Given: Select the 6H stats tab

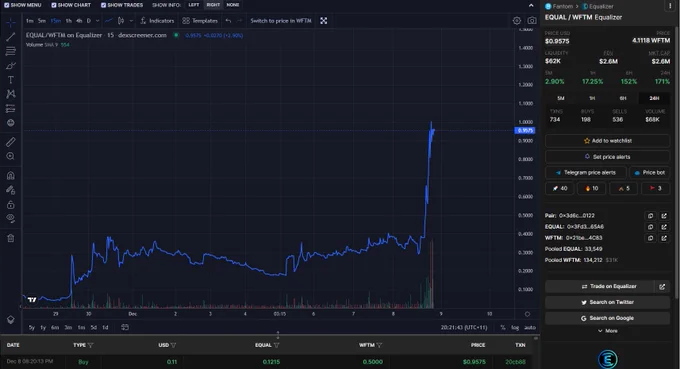Looking at the screenshot, I should tap(623, 98).
